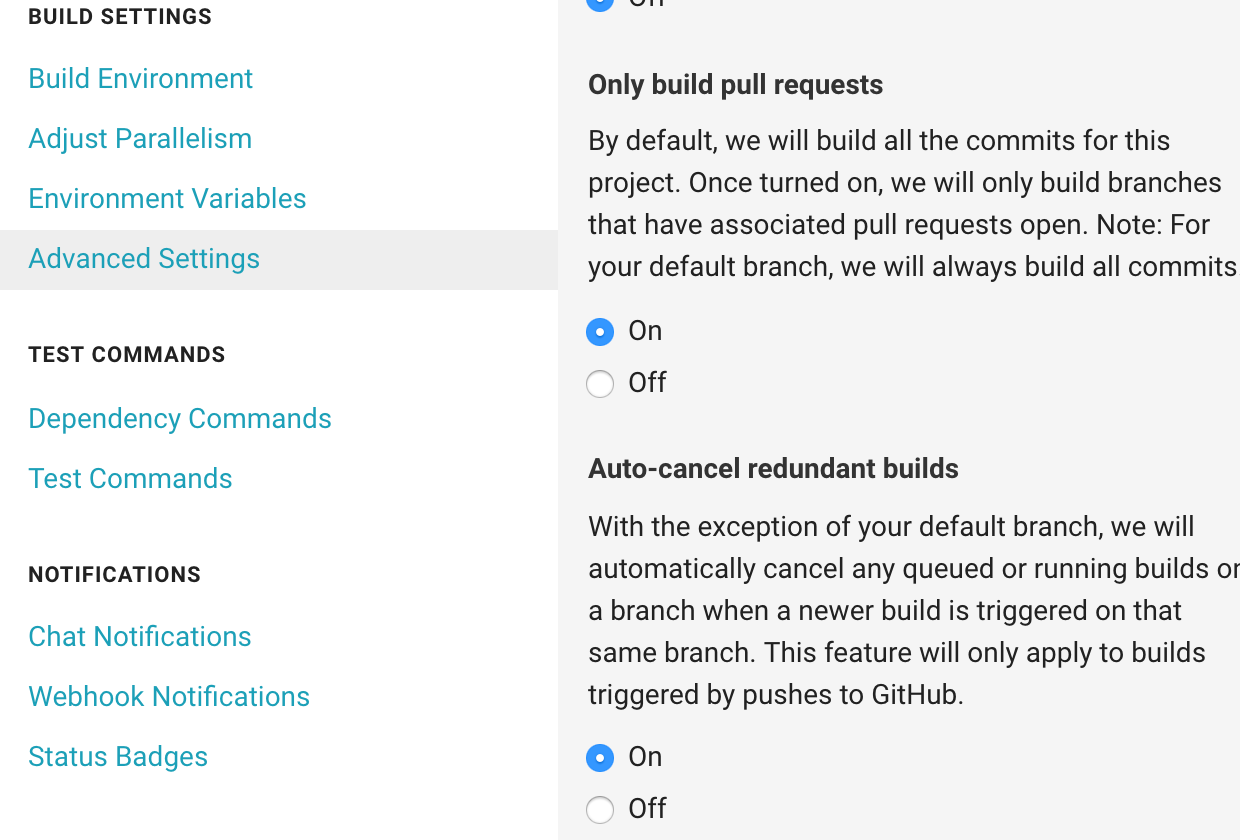This screenshot has width=1240, height=840.
Task: Turn off Only build pull requests
Action: (600, 383)
